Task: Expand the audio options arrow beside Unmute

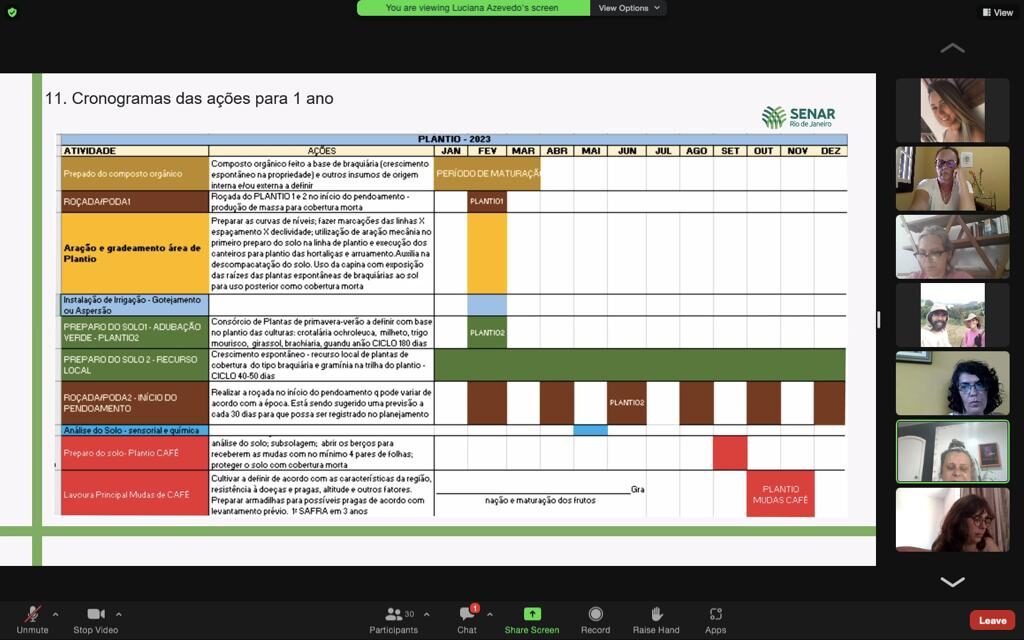Action: [x=56, y=615]
